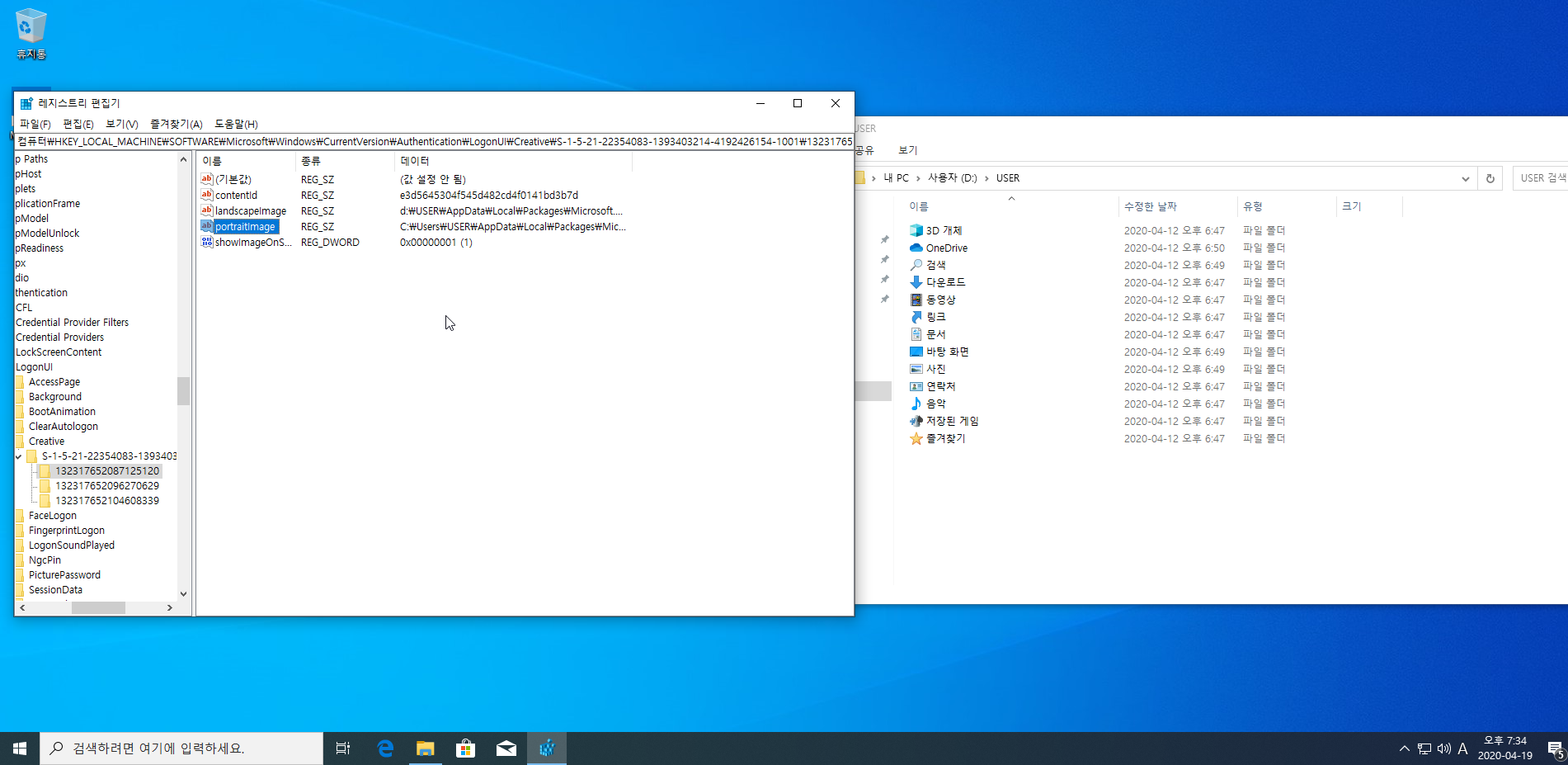Screen dimensions: 1568x765
Task: Select the FaceLogon key folder
Action: pyautogui.click(x=53, y=516)
